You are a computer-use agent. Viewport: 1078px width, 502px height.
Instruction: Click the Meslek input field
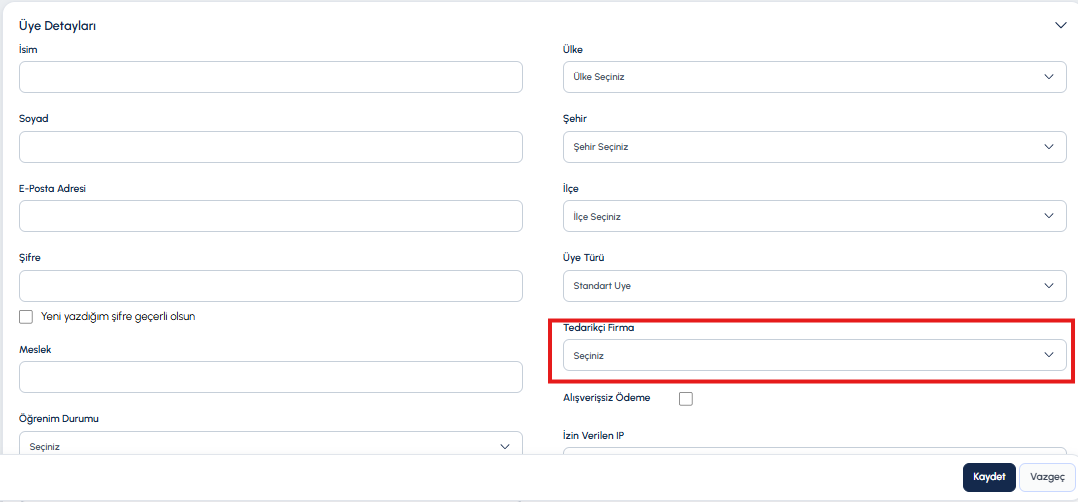271,377
